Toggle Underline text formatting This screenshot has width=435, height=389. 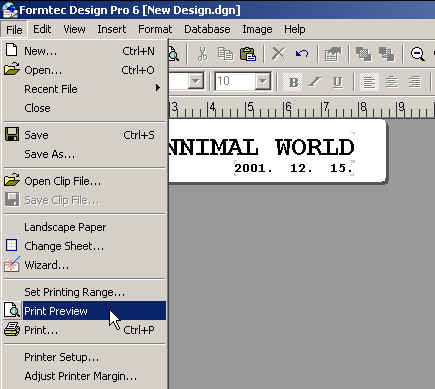[337, 82]
